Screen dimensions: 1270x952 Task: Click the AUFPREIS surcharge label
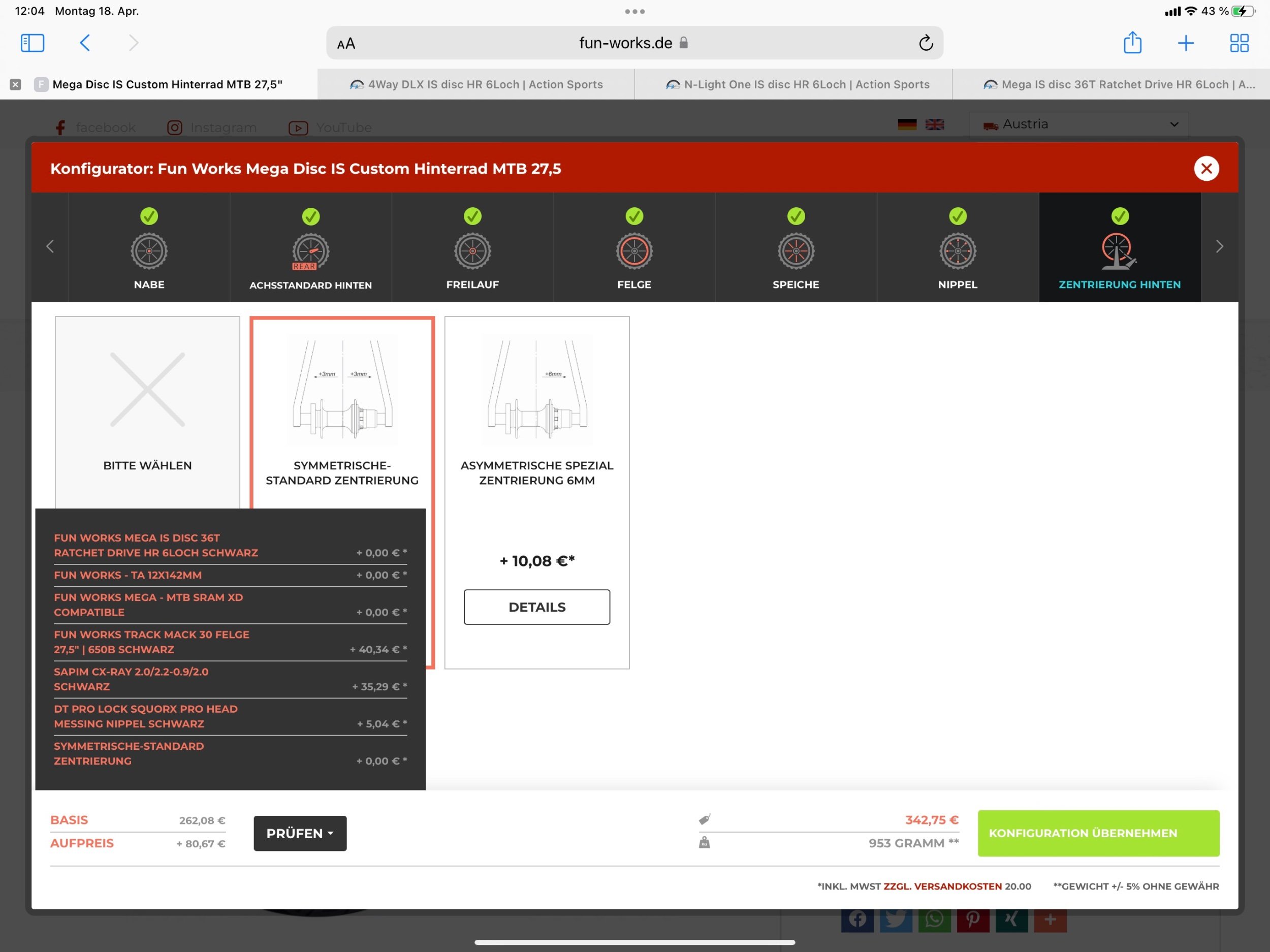coord(82,843)
